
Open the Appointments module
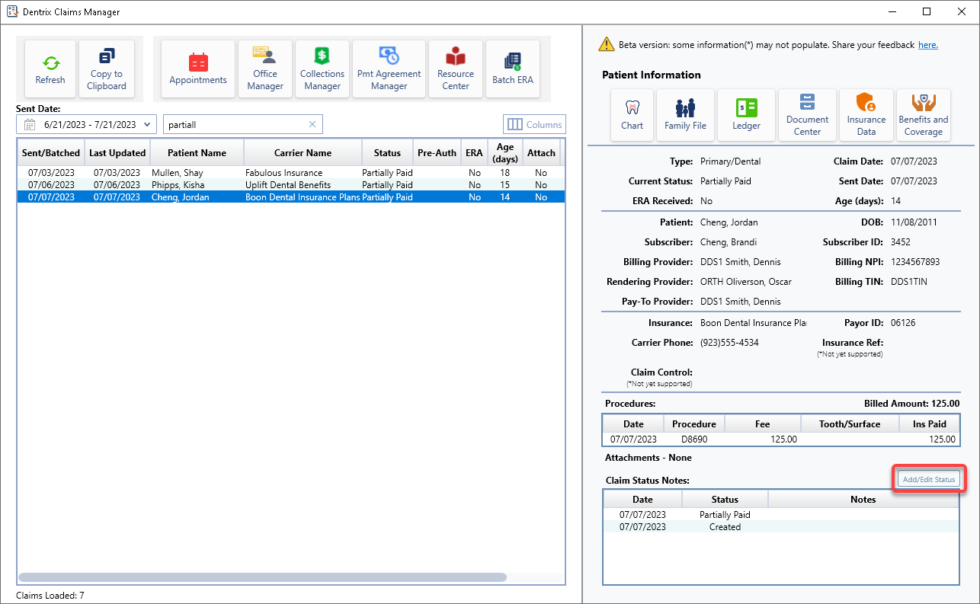[x=197, y=68]
